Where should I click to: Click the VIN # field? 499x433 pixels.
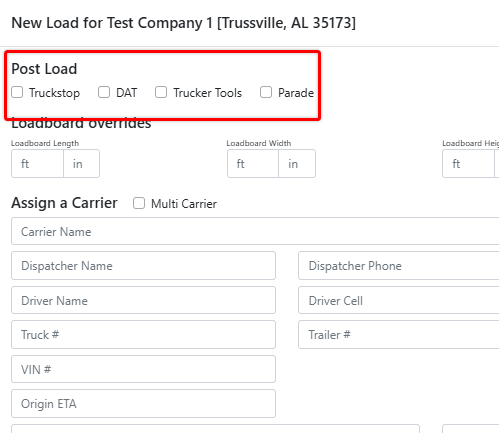coord(143,369)
